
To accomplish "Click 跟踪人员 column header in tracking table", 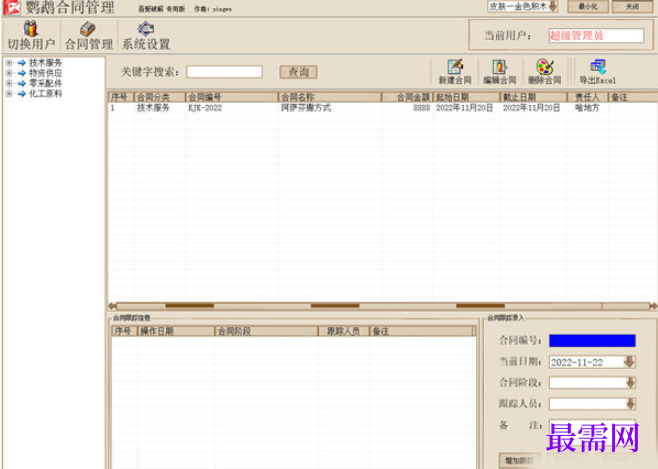I will pyautogui.click(x=344, y=331).
